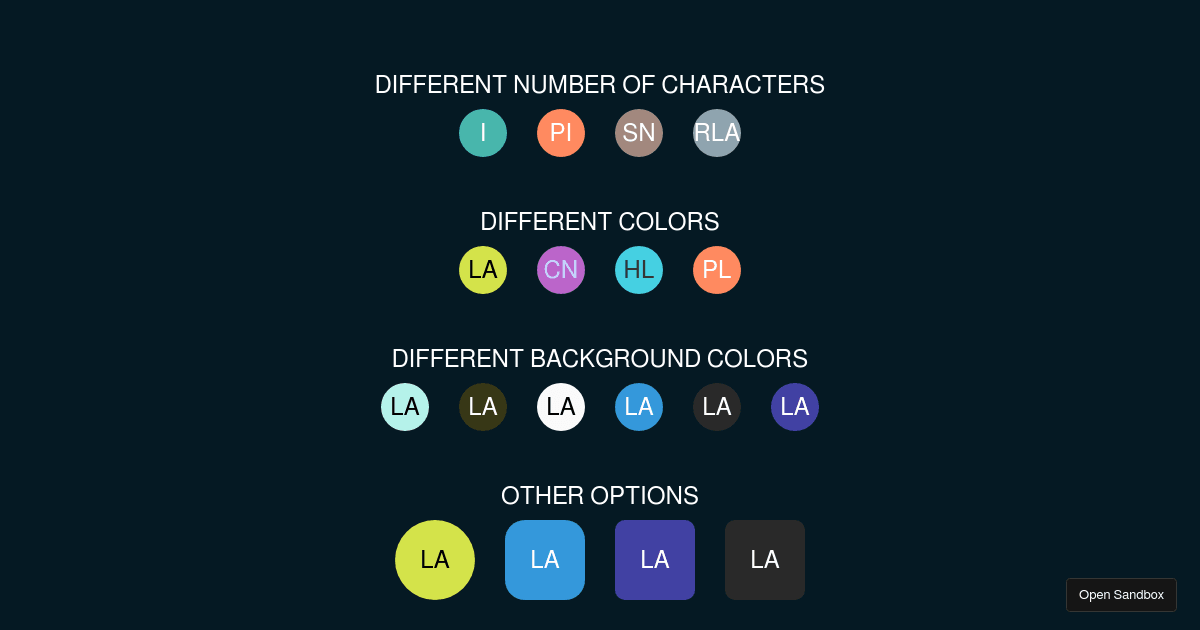Click the teal avatar labeled I

pyautogui.click(x=483, y=132)
